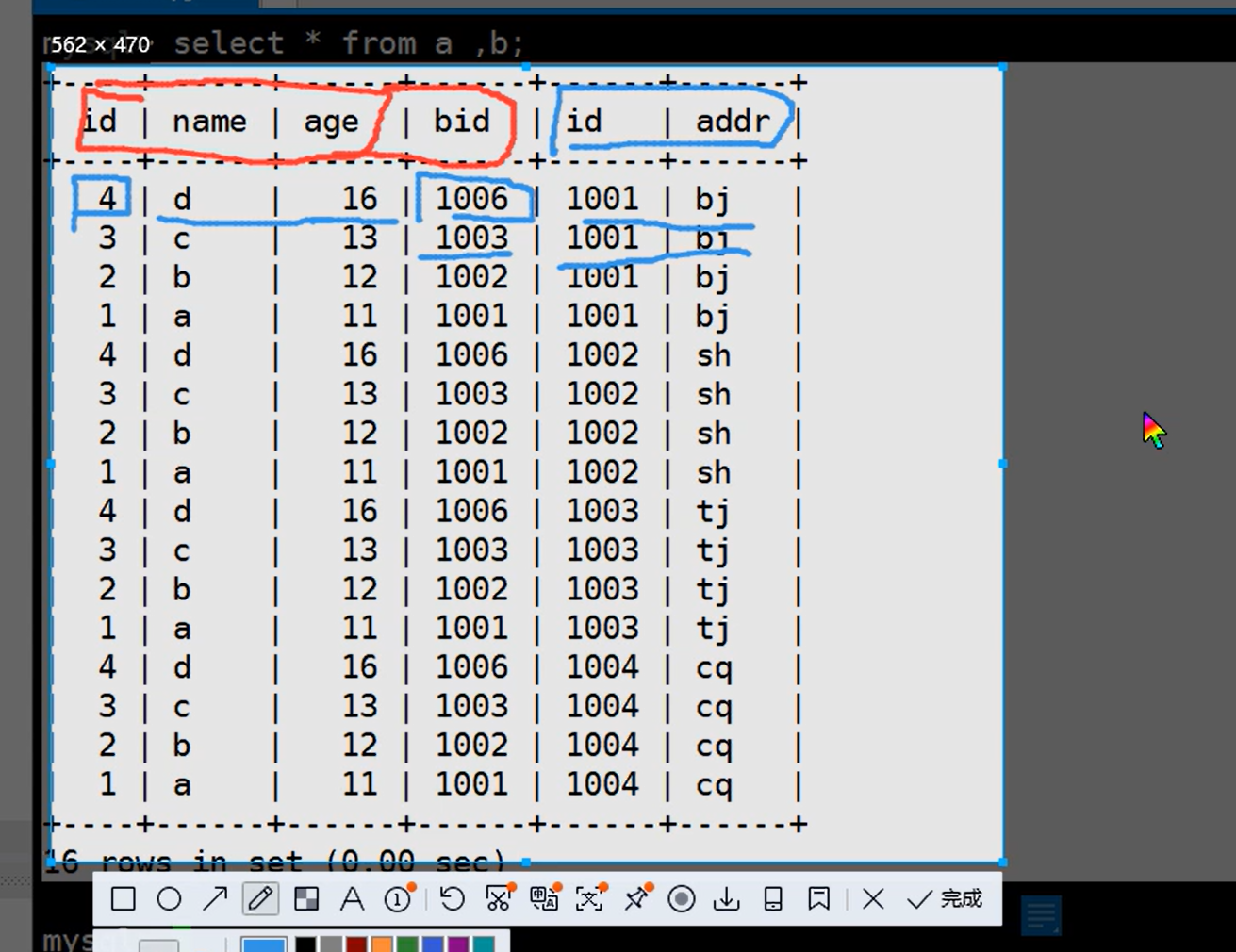Click the scissors screenshot tool icon
Screen dimensions: 1236x952
click(x=499, y=898)
